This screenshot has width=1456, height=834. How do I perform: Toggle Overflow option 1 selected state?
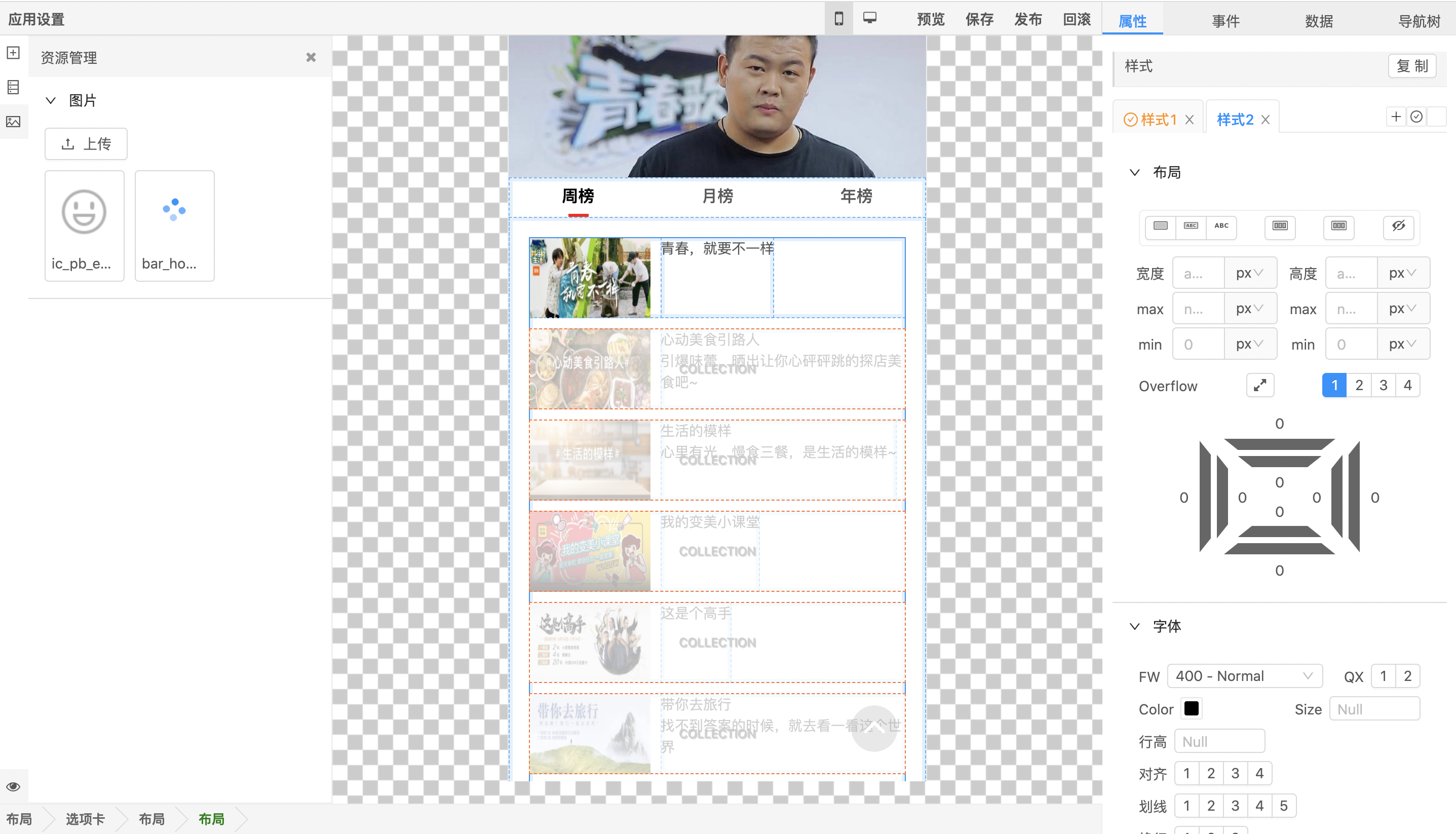1334,385
